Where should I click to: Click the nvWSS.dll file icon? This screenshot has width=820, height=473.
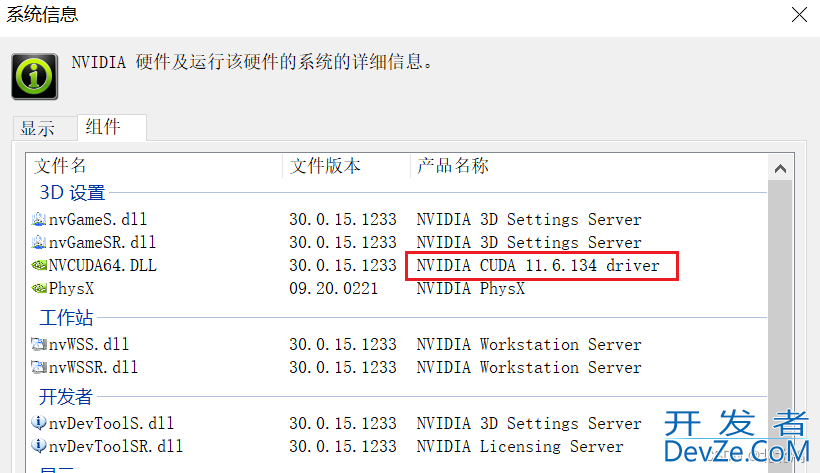[39, 344]
